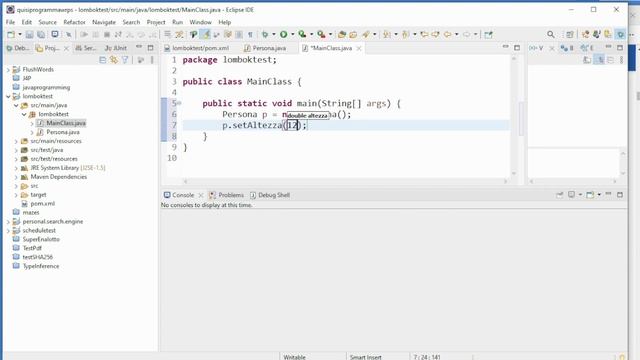Open the Terminal/console toolbar icon
640x360 pixels.
pyautogui.click(x=55, y=35)
